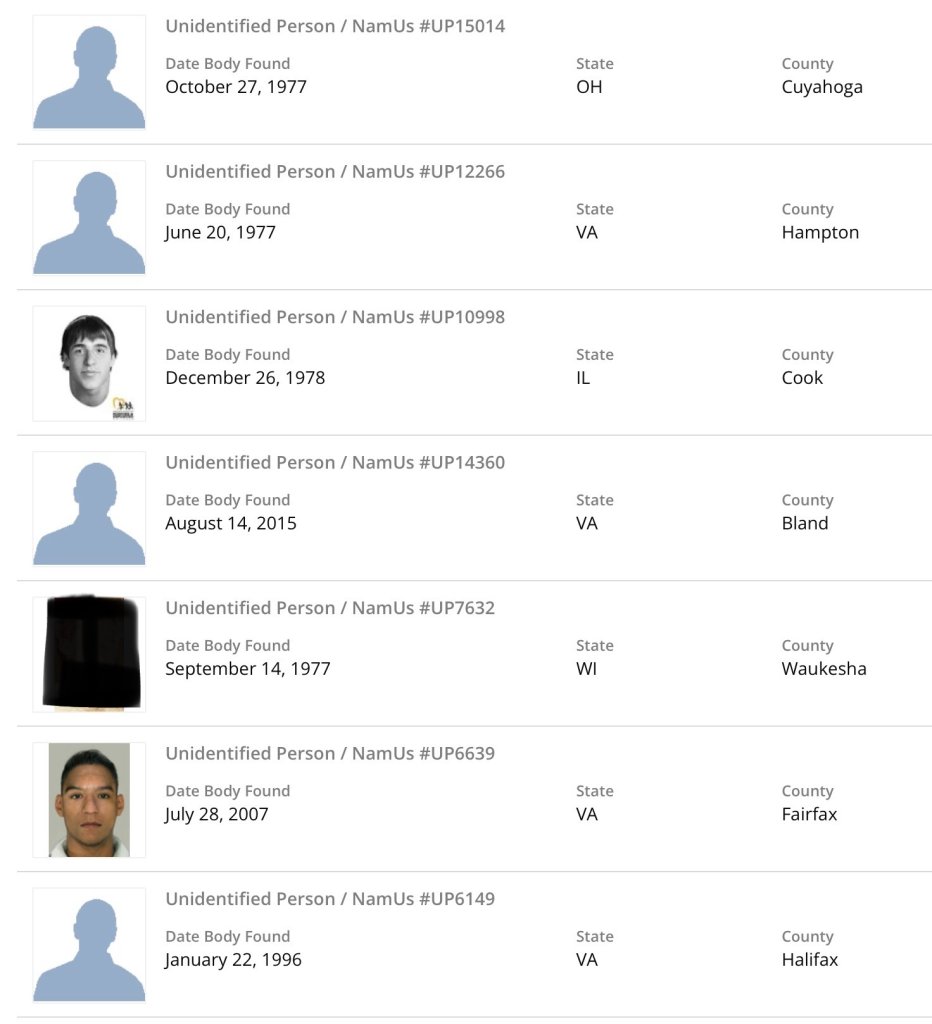This screenshot has height=1024, width=932.
Task: Click the placeholder avatar beside #UP6149
Action: (x=89, y=945)
